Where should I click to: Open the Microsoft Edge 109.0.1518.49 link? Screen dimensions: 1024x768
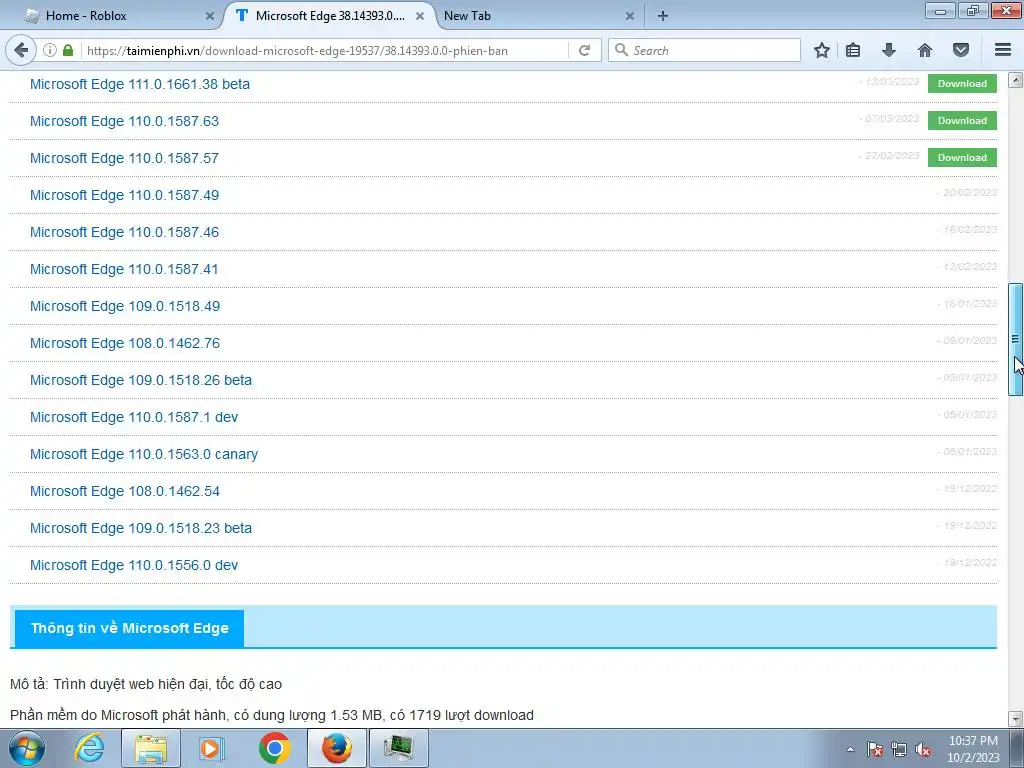(125, 306)
